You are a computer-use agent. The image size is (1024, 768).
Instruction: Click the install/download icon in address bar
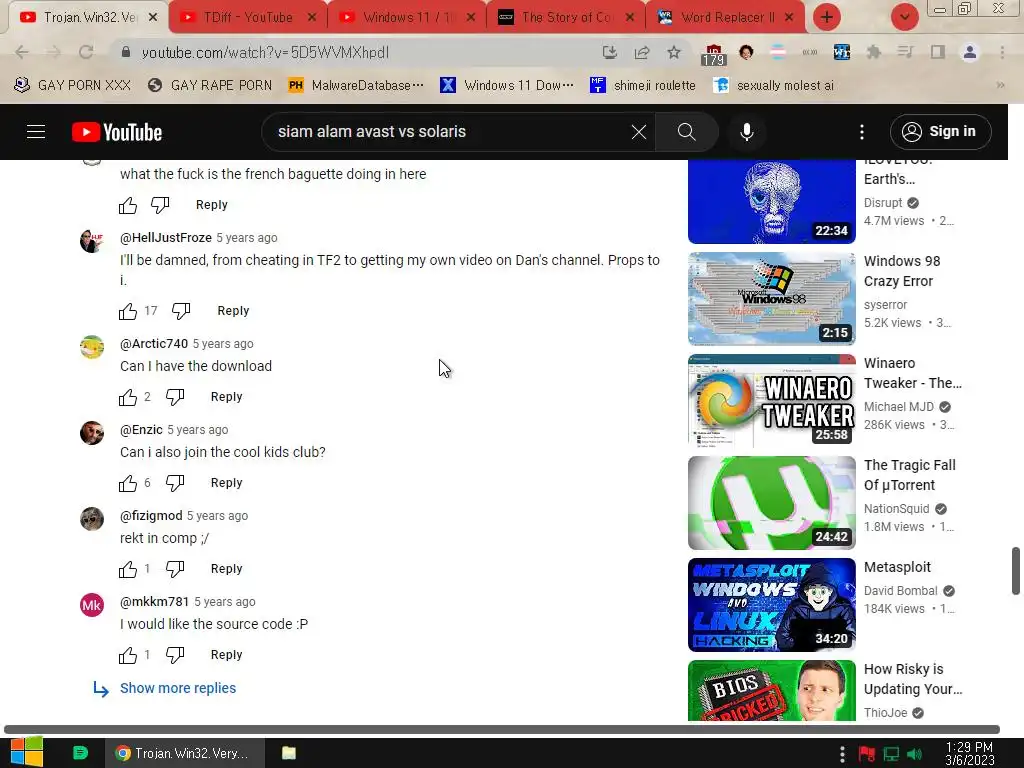609,52
